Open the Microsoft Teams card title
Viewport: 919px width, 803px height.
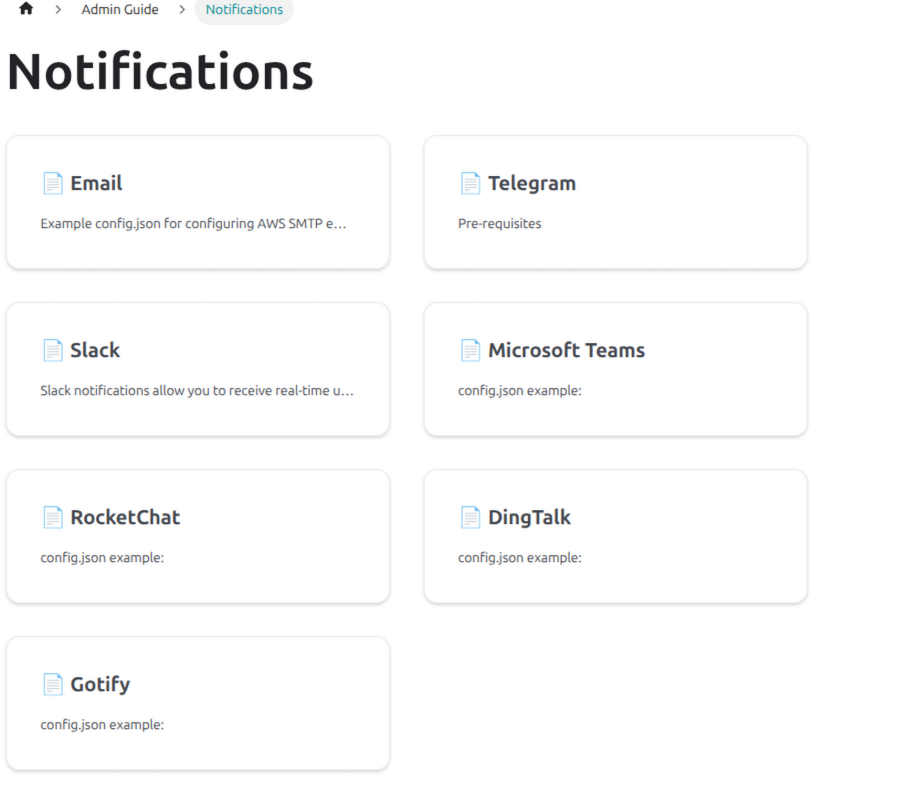[566, 350]
